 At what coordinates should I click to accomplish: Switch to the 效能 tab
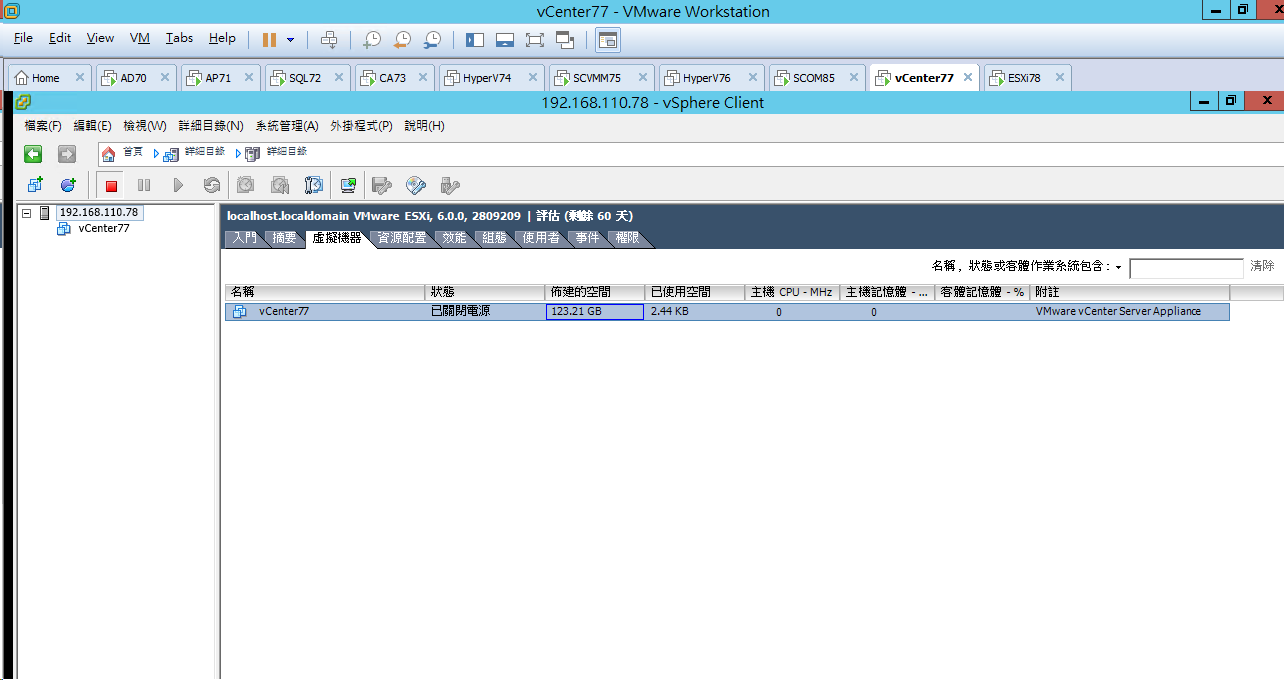(454, 238)
